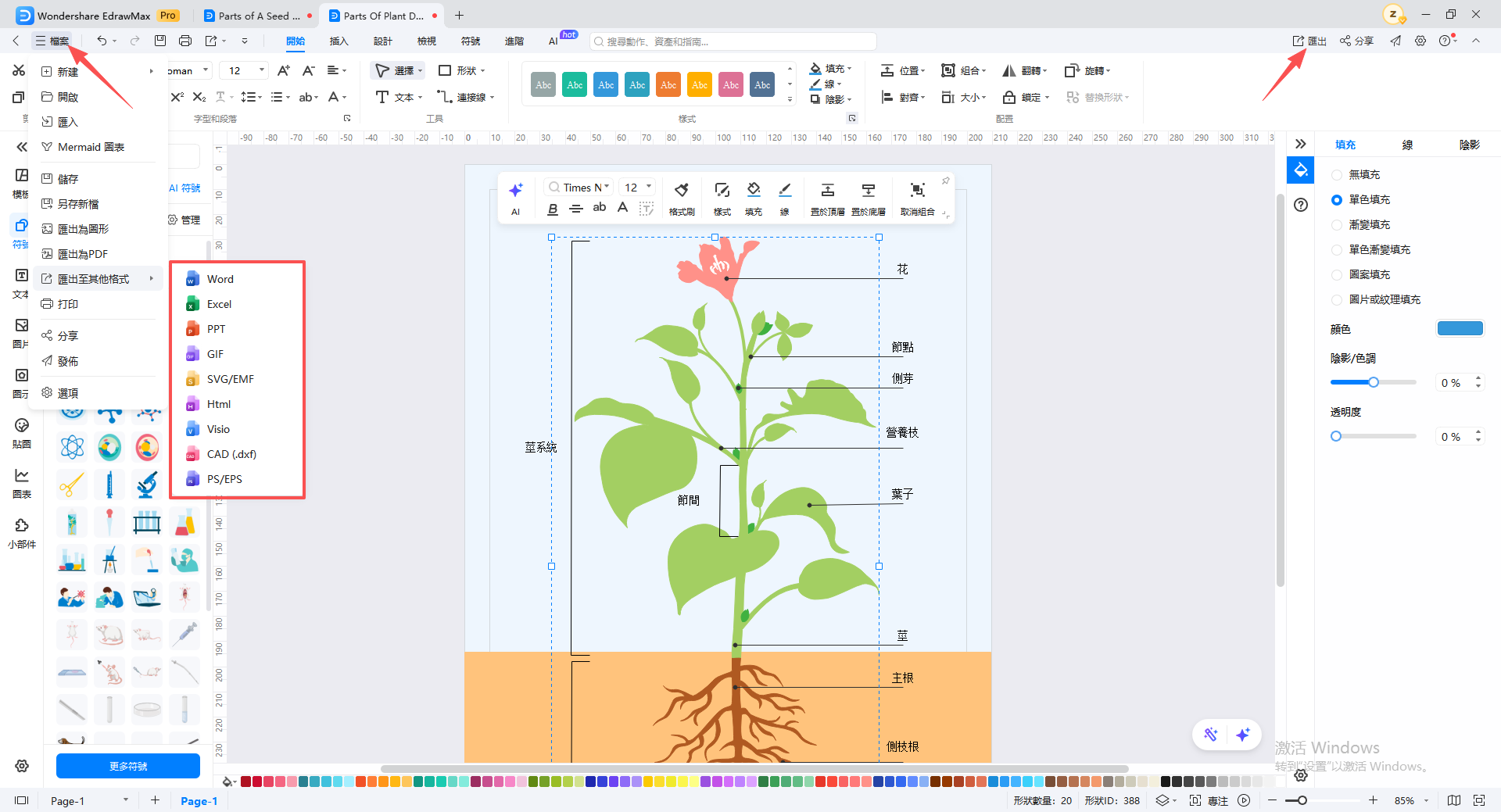The height and width of the screenshot is (812, 1501).
Task: Click the help question mark in right panel
Action: (1301, 205)
